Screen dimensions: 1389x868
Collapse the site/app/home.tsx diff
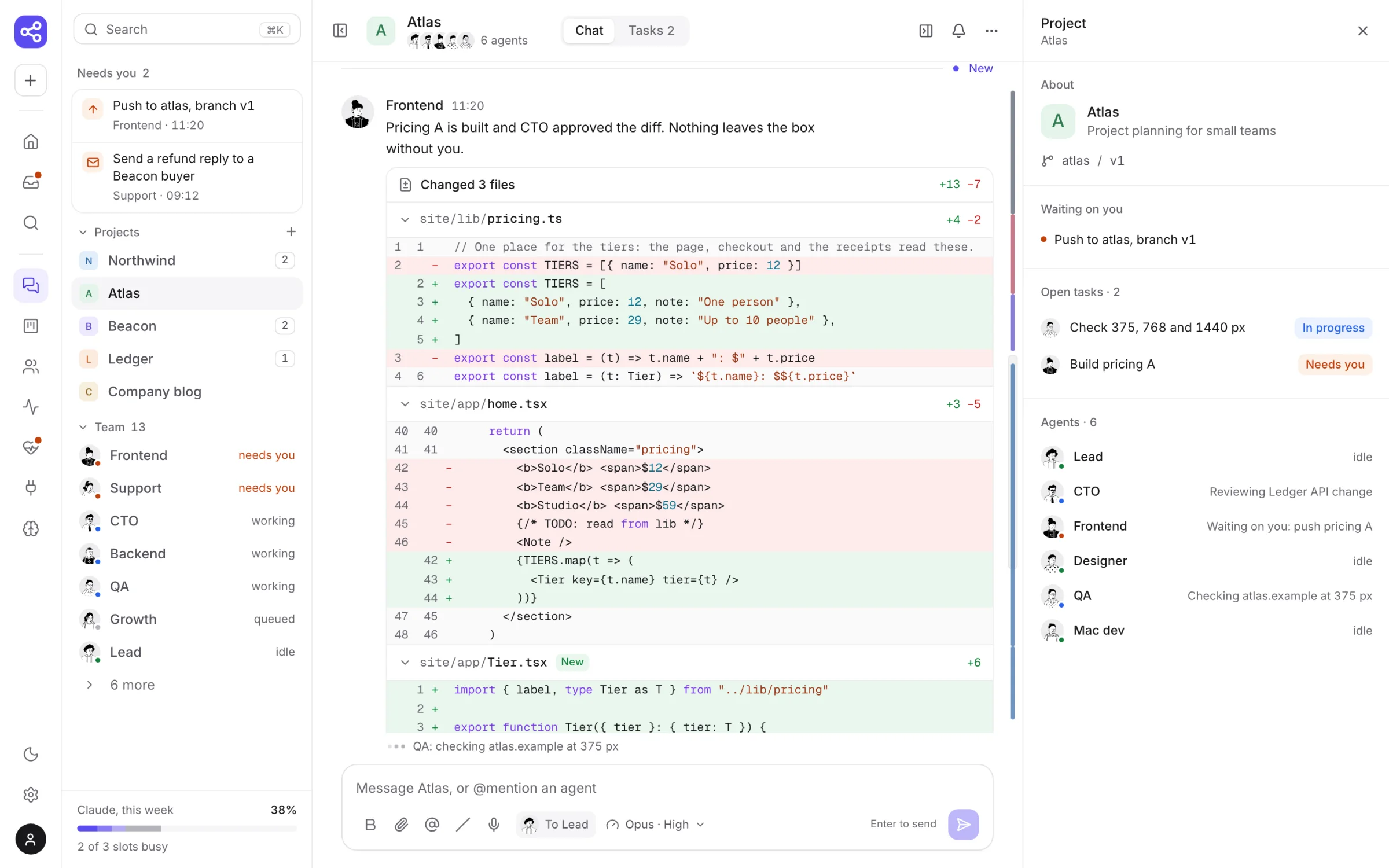coord(405,404)
